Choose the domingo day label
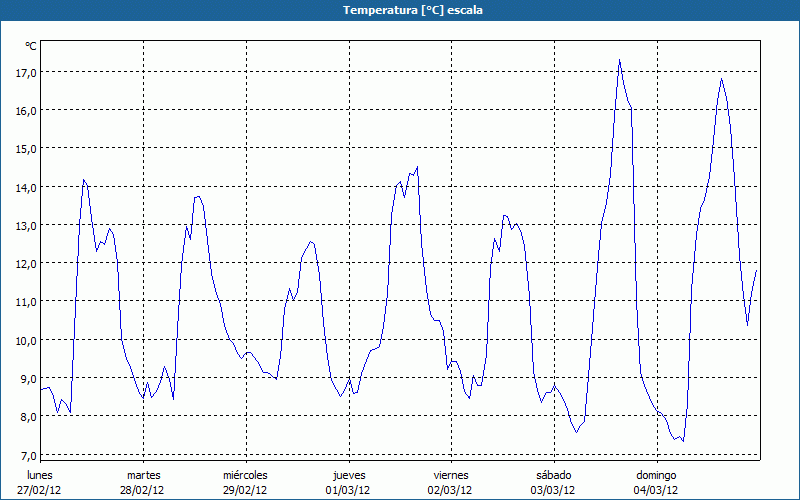The height and width of the screenshot is (500, 800). [x=656, y=475]
